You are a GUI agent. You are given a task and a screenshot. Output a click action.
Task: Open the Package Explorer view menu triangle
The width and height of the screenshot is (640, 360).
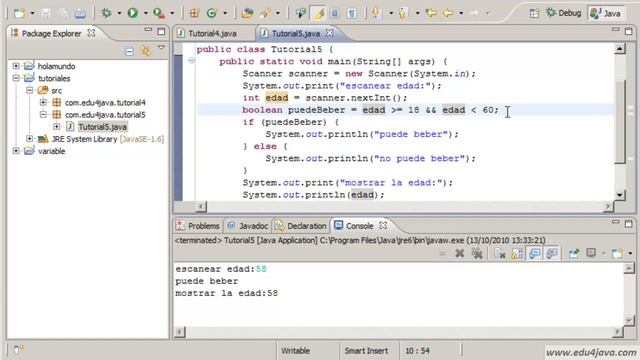tap(162, 49)
